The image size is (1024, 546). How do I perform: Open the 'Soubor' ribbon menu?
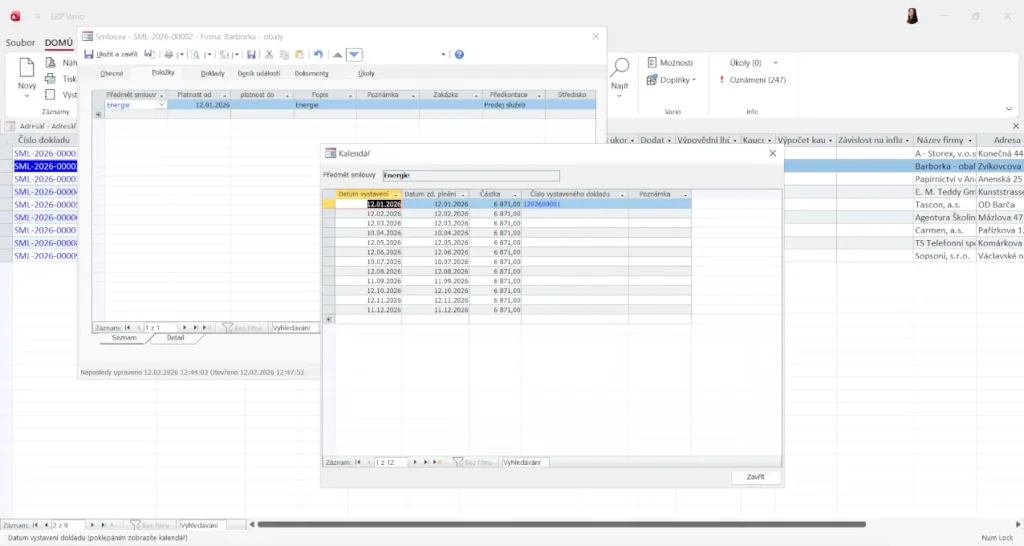(x=20, y=43)
